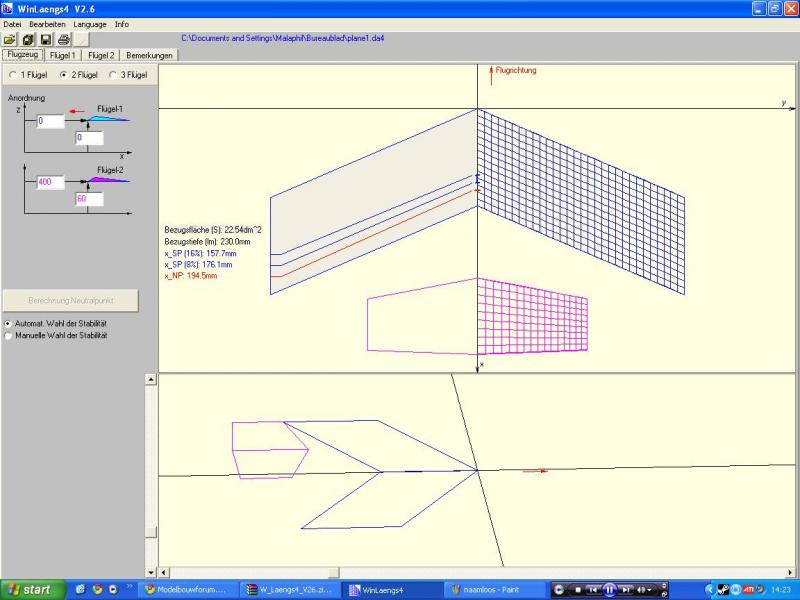Click the horizontal scrollbar right arrow
This screenshot has width=800, height=600.
pyautogui.click(x=790, y=572)
